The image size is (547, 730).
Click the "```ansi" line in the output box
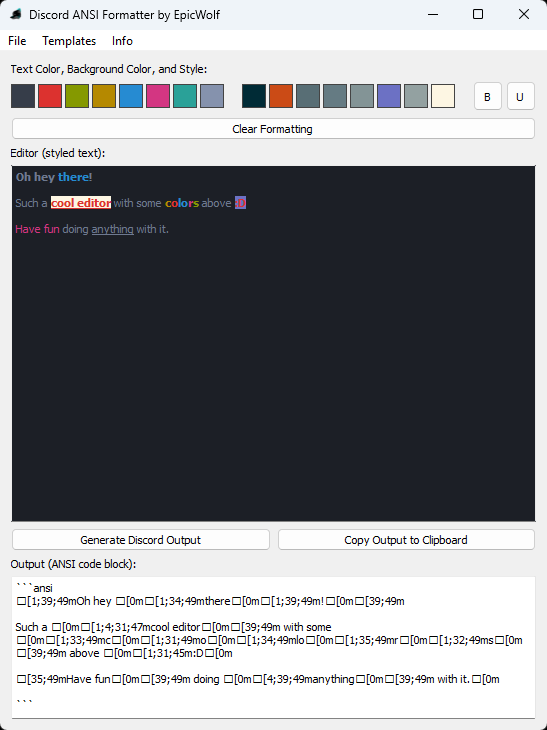point(34,588)
